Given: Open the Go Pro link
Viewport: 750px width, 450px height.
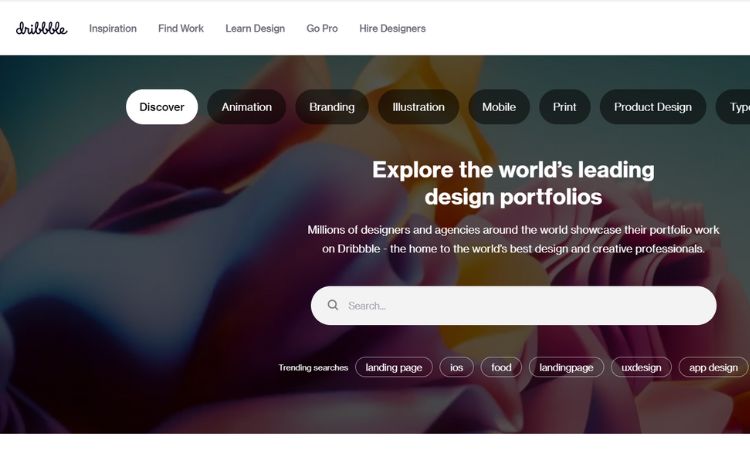Looking at the screenshot, I should click(322, 28).
